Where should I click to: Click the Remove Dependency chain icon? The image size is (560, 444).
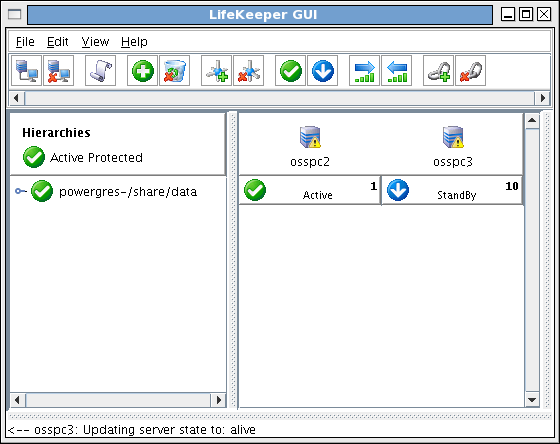pyautogui.click(x=470, y=71)
